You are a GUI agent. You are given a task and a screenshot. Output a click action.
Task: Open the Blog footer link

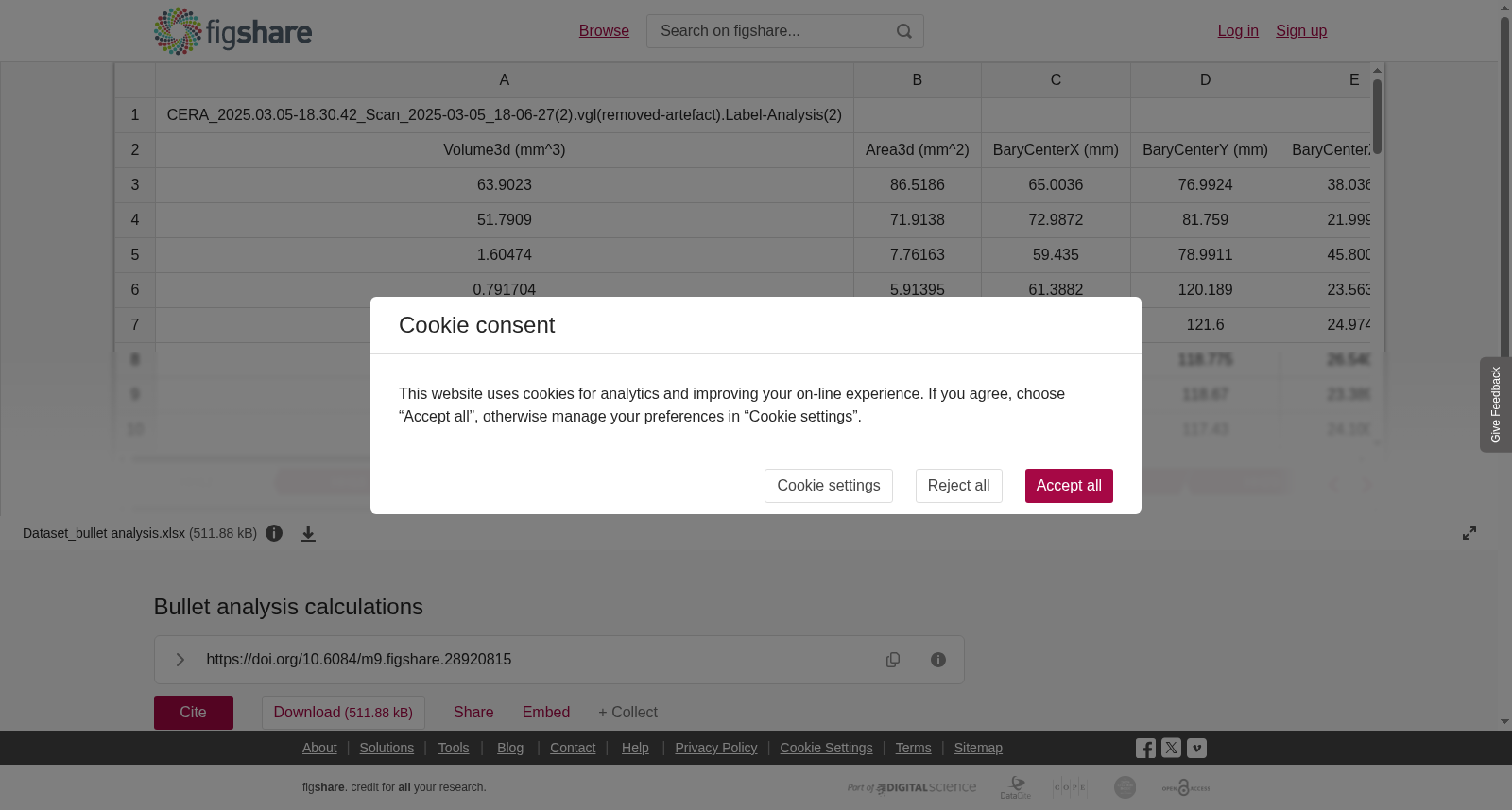coord(510,748)
